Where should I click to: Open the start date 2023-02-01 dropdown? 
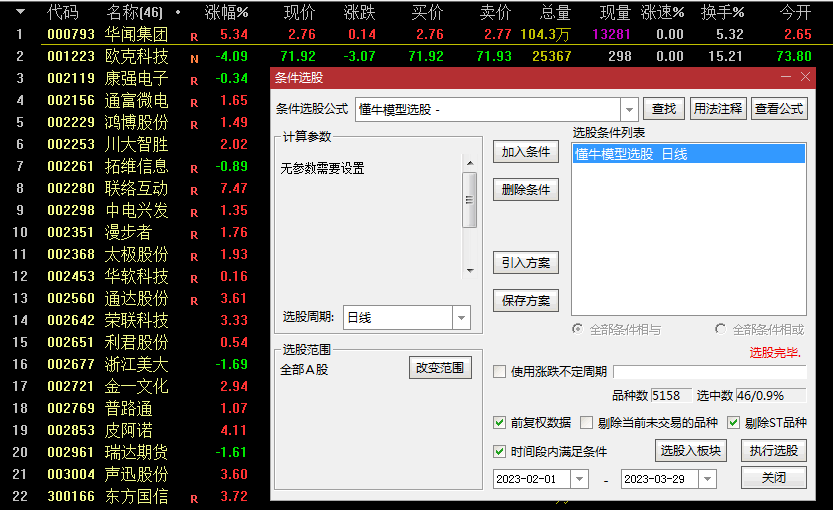click(579, 479)
